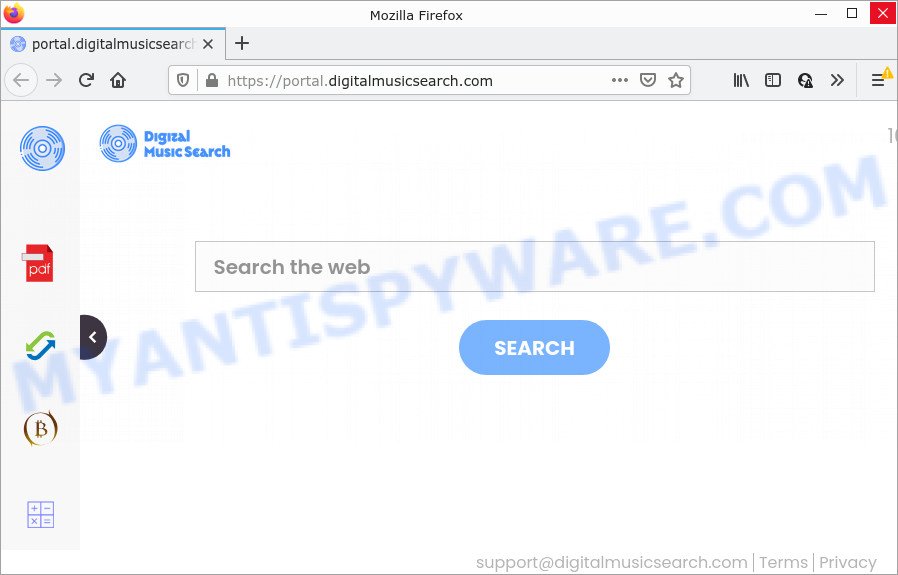The height and width of the screenshot is (575, 898).
Task: View site security padlock info
Action: pyautogui.click(x=212, y=81)
